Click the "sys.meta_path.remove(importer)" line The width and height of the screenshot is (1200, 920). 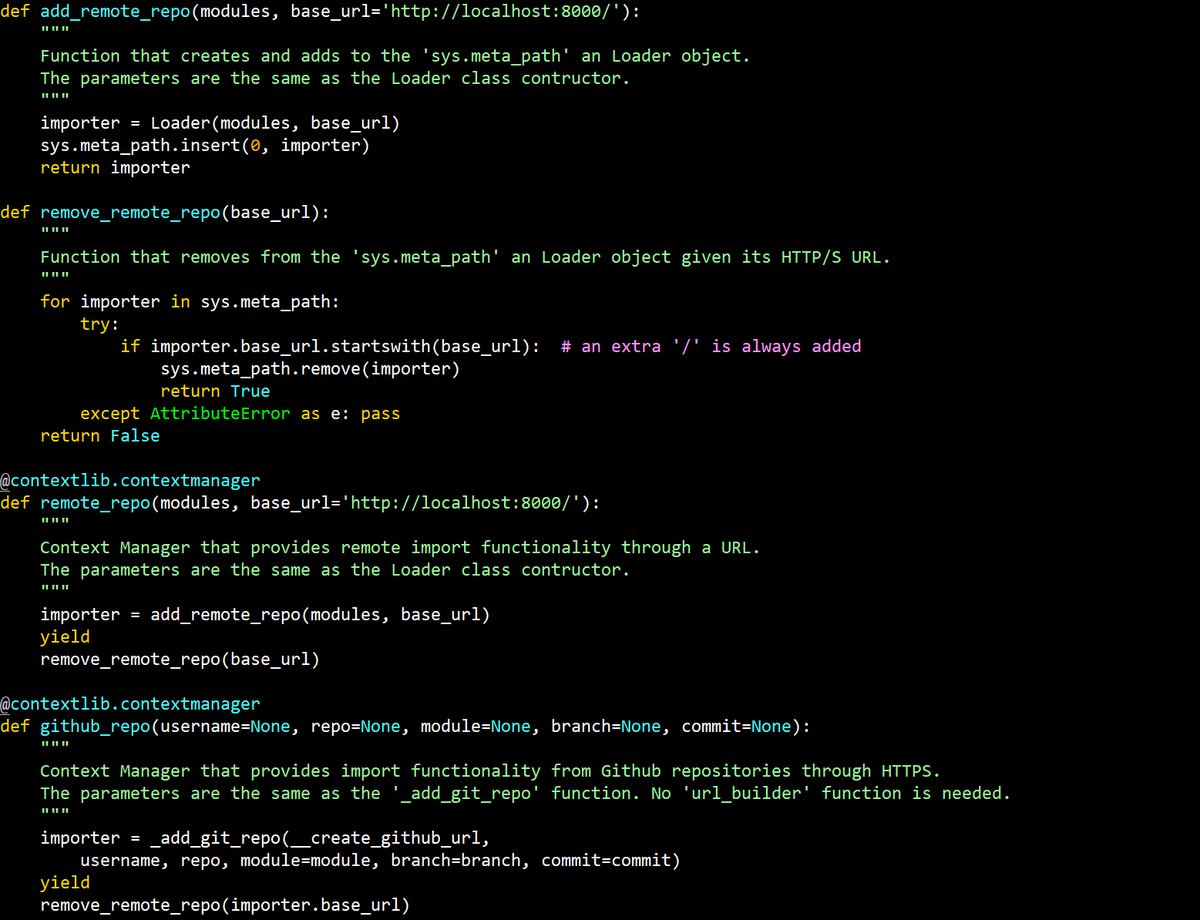click(310, 368)
